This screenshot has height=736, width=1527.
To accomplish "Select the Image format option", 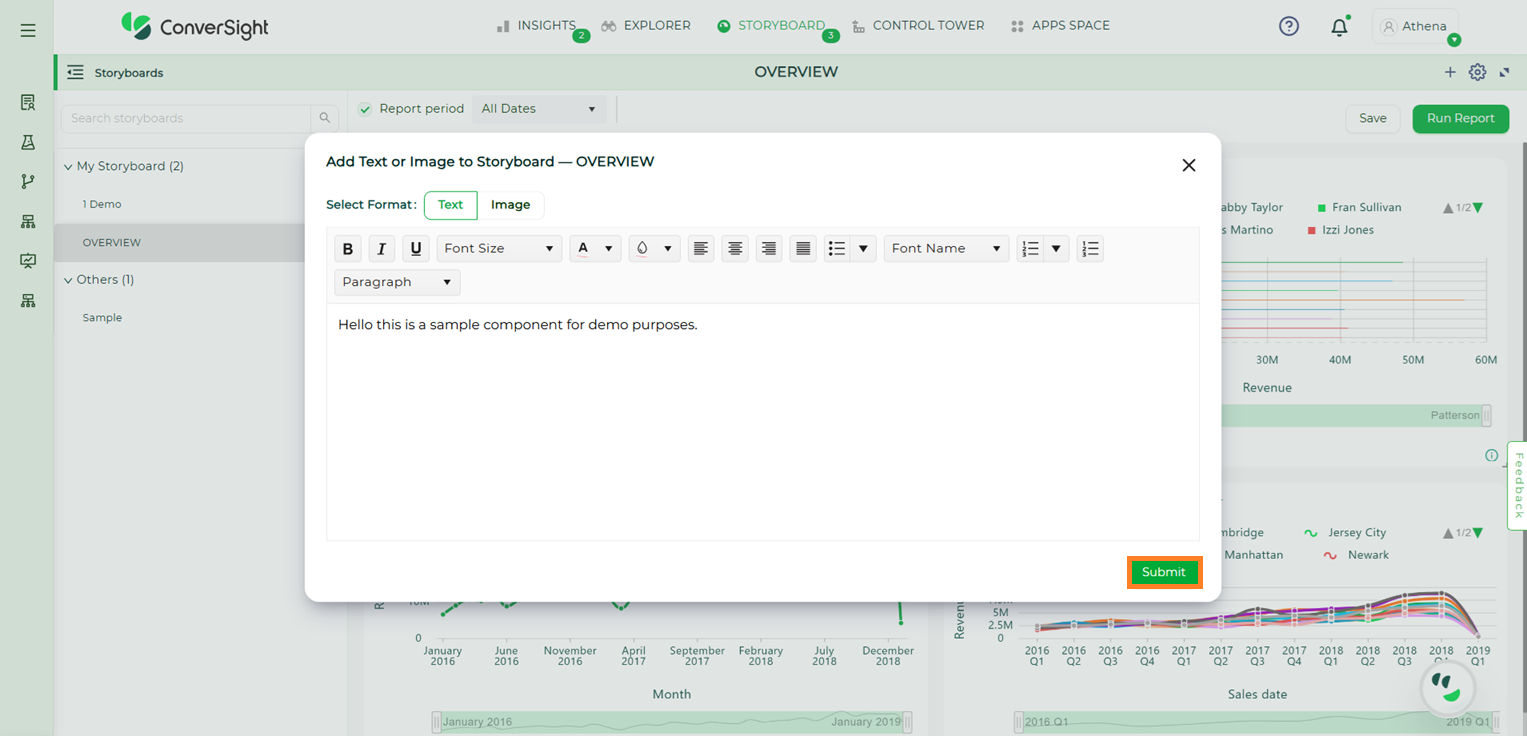I will click(510, 205).
